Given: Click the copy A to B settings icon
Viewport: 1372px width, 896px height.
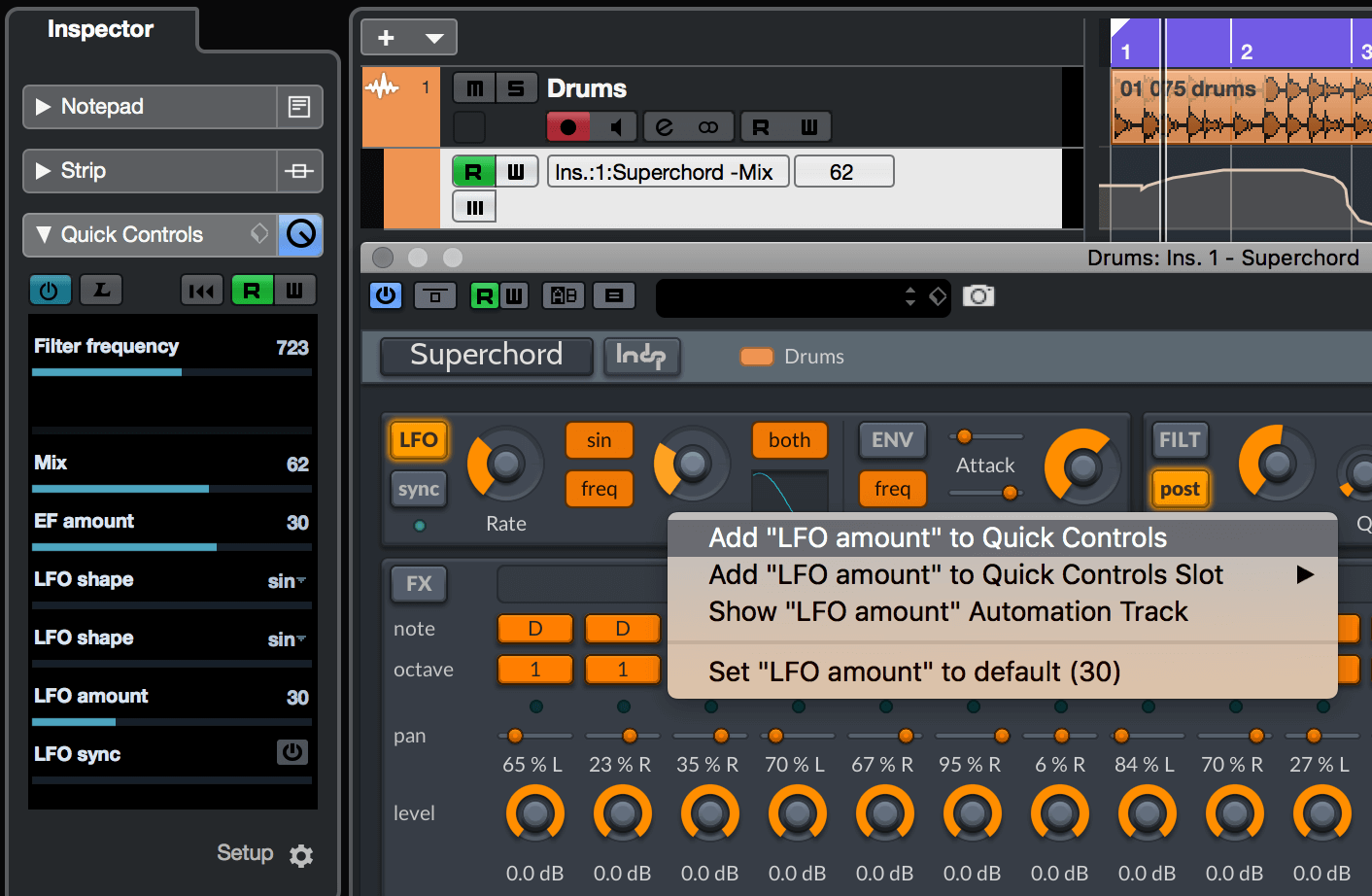Looking at the screenshot, I should (614, 295).
